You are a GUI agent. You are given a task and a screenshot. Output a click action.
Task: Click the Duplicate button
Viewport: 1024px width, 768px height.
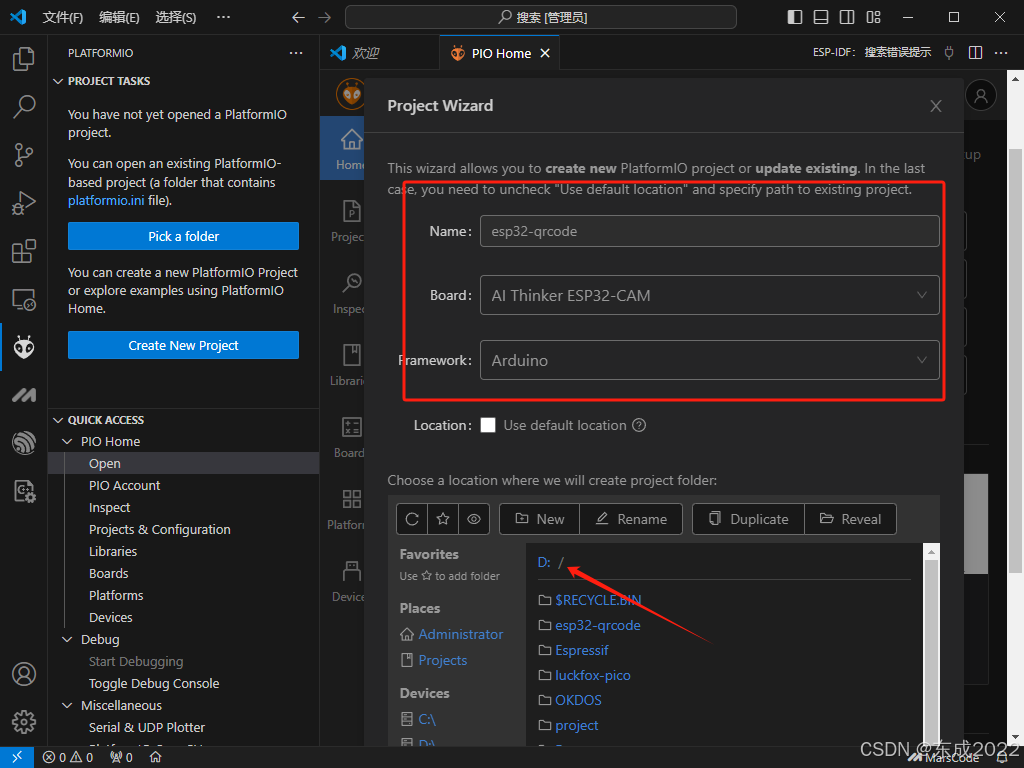tap(748, 519)
